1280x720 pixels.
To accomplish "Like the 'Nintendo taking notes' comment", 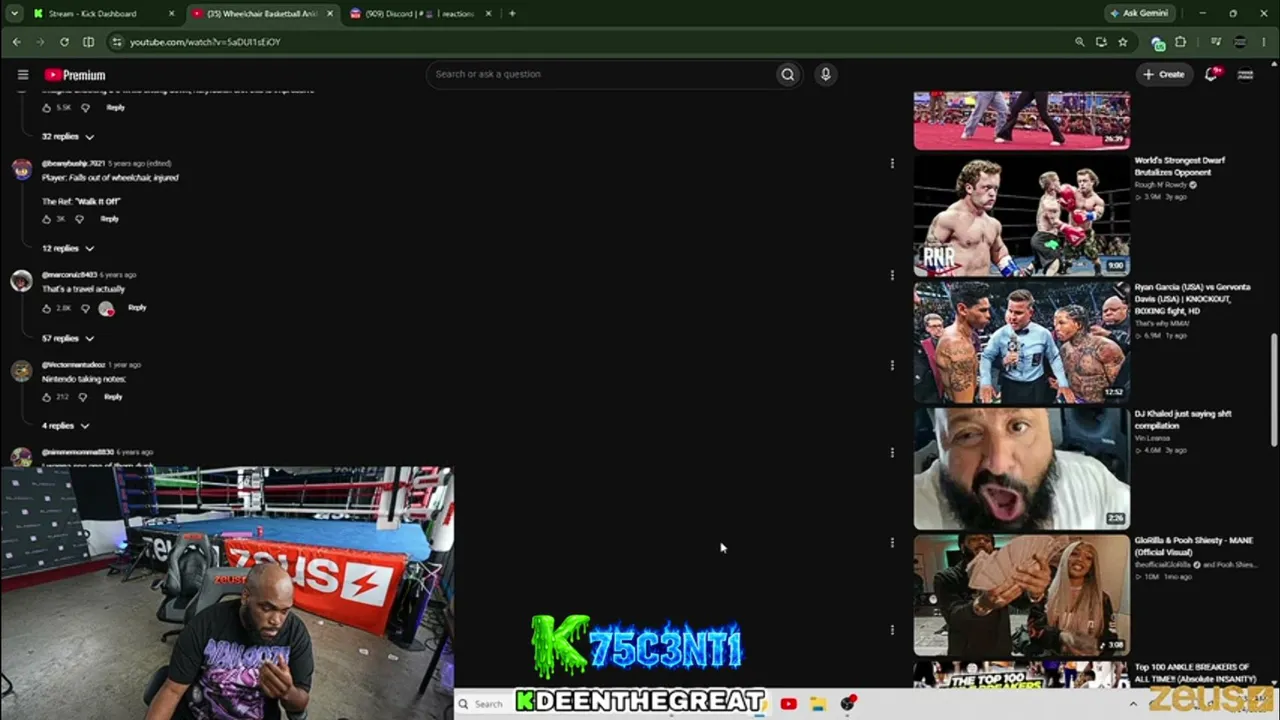I will click(x=46, y=397).
